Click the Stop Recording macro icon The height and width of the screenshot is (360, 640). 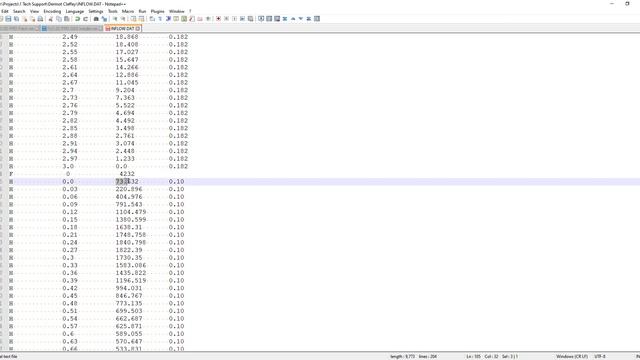226,19
